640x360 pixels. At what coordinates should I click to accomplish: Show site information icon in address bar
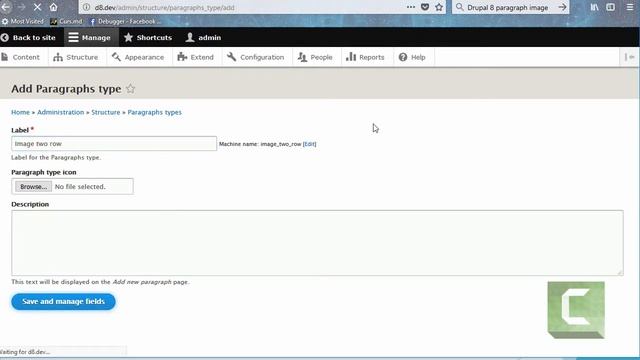(x=86, y=7)
